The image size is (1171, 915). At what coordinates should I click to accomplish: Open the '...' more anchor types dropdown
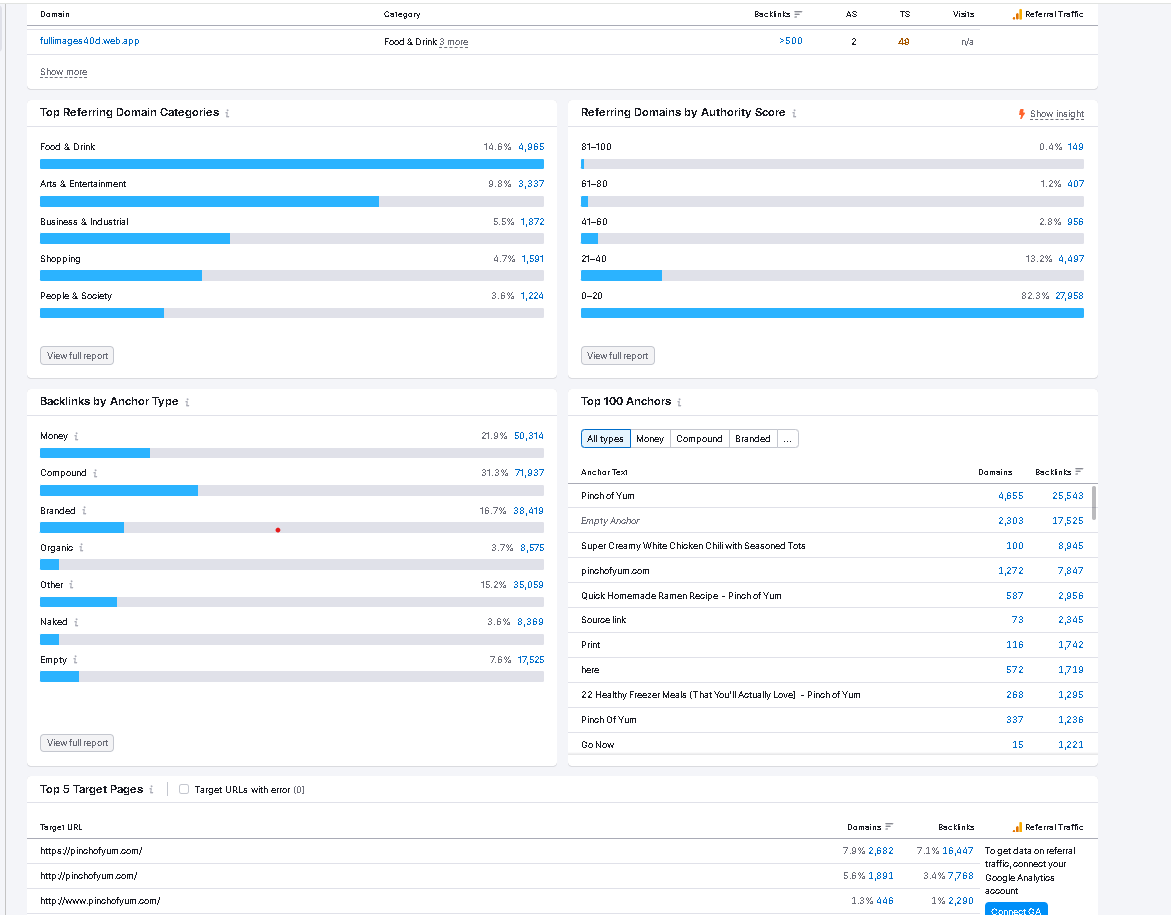788,439
